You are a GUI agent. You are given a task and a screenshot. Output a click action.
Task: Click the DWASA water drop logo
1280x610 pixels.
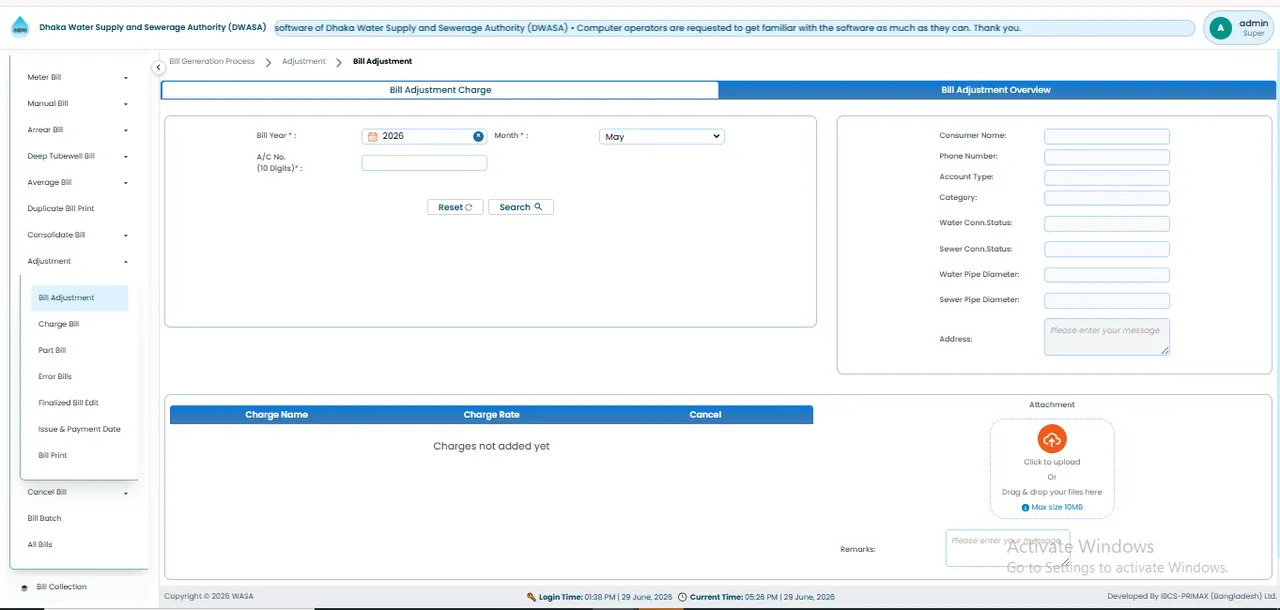click(x=20, y=28)
